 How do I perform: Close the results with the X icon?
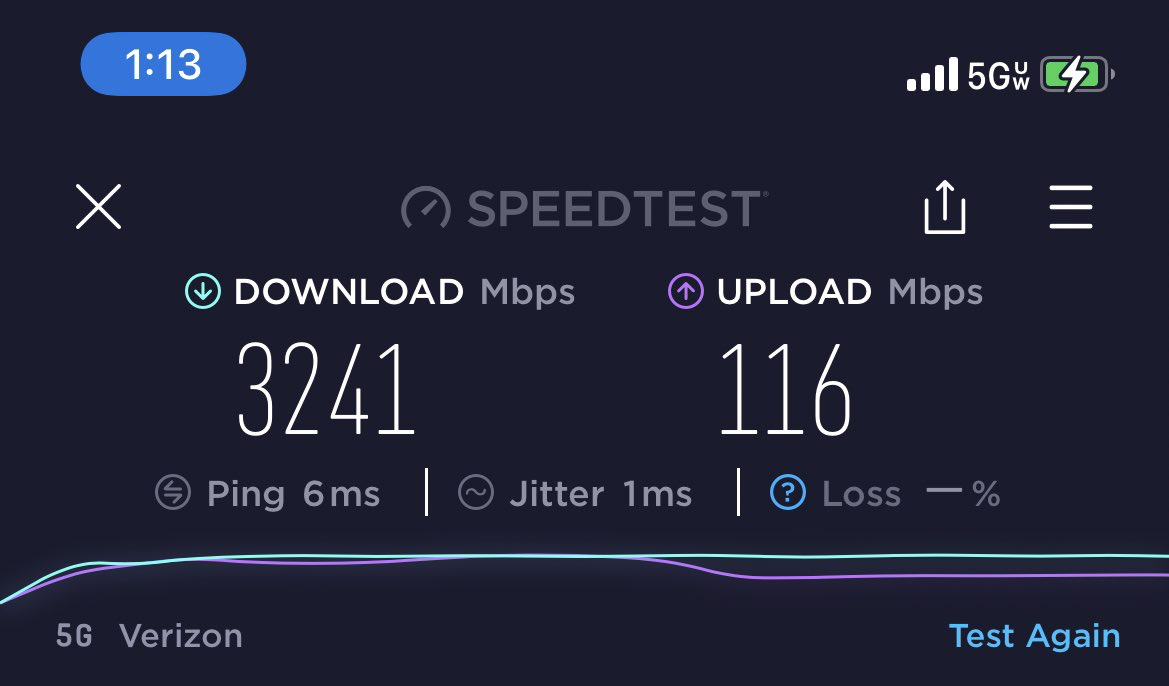click(x=98, y=207)
